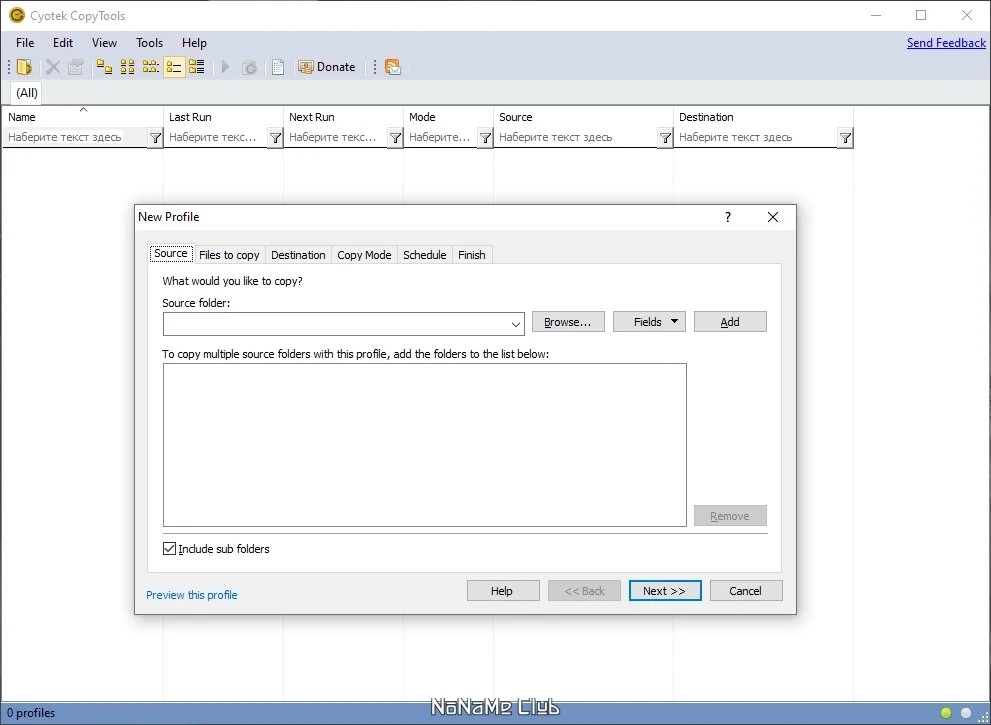The width and height of the screenshot is (991, 725).
Task: Open the Help menu
Action: 194,43
